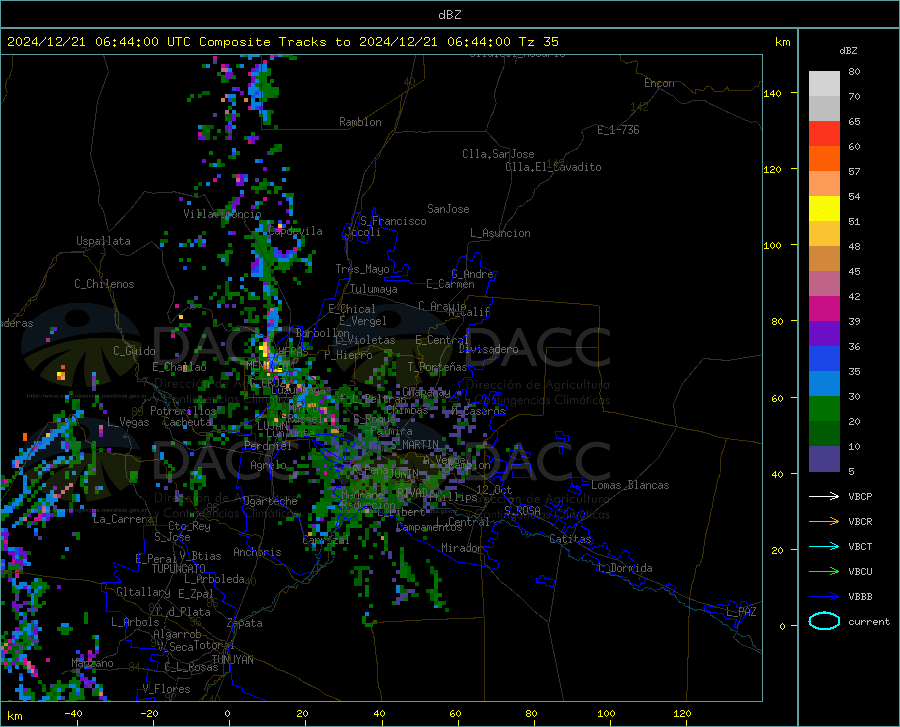The width and height of the screenshot is (900, 727).
Task: Click the TUNUYAN map label
Action: coord(232,660)
